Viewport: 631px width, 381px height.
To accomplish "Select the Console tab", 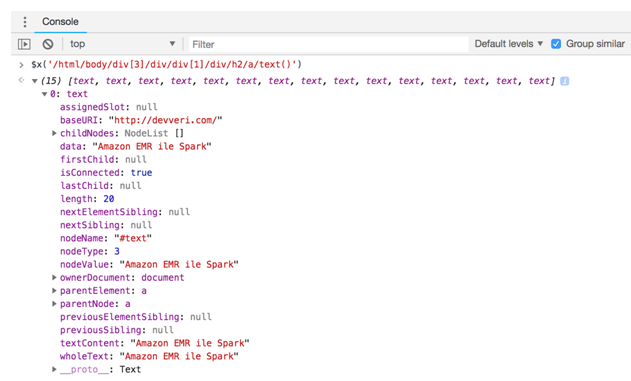I will coord(60,22).
